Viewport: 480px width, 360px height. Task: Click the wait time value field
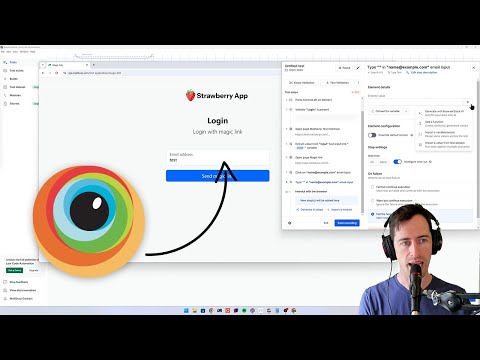[x=372, y=162]
